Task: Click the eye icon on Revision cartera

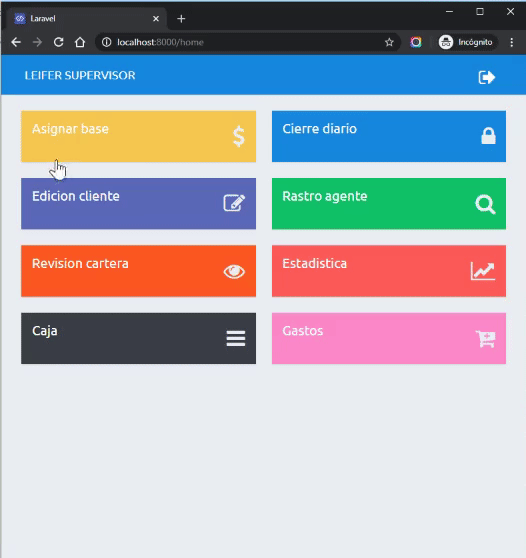Action: (x=234, y=272)
